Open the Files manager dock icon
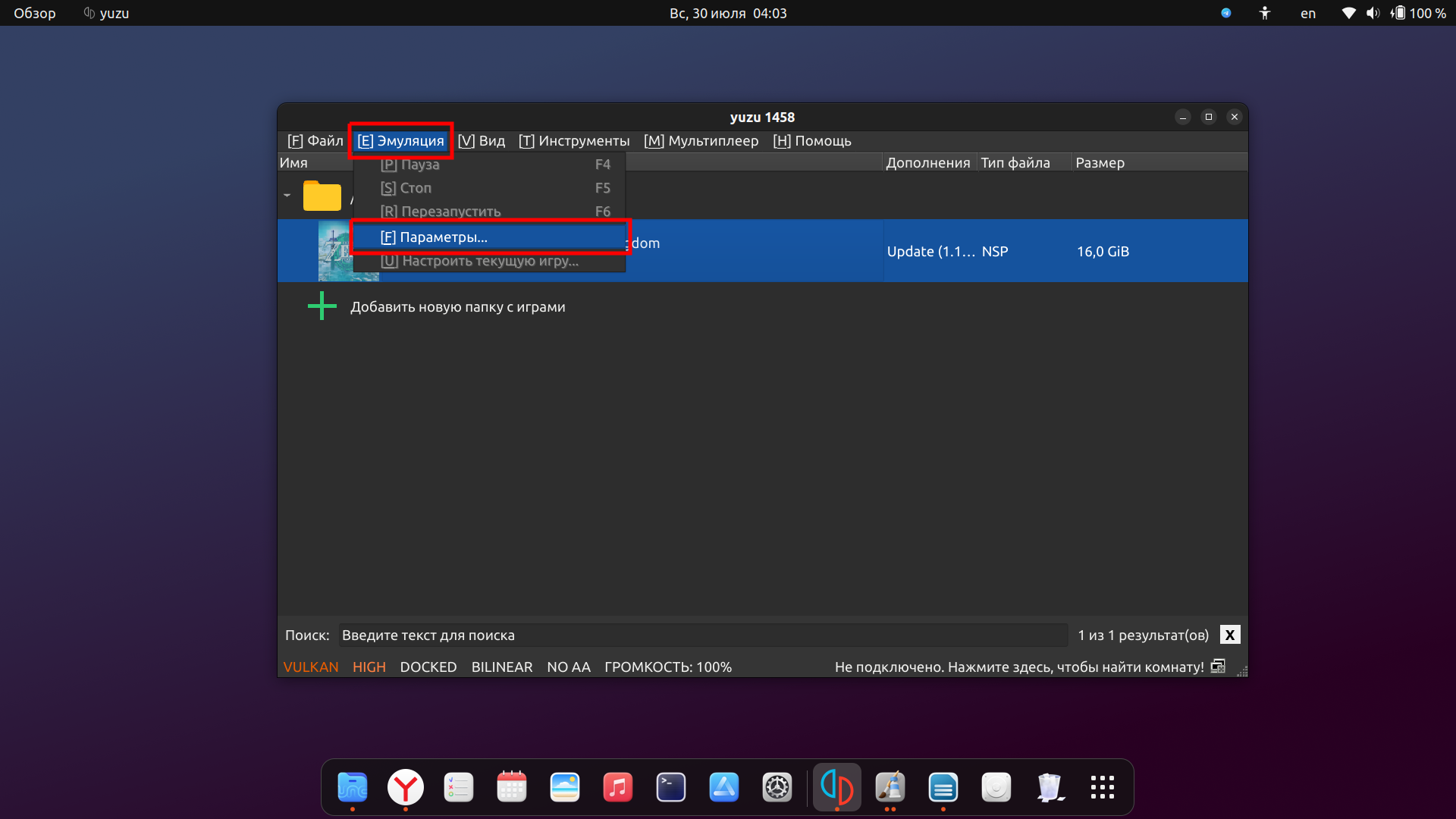This screenshot has width=1456, height=819. point(353,787)
